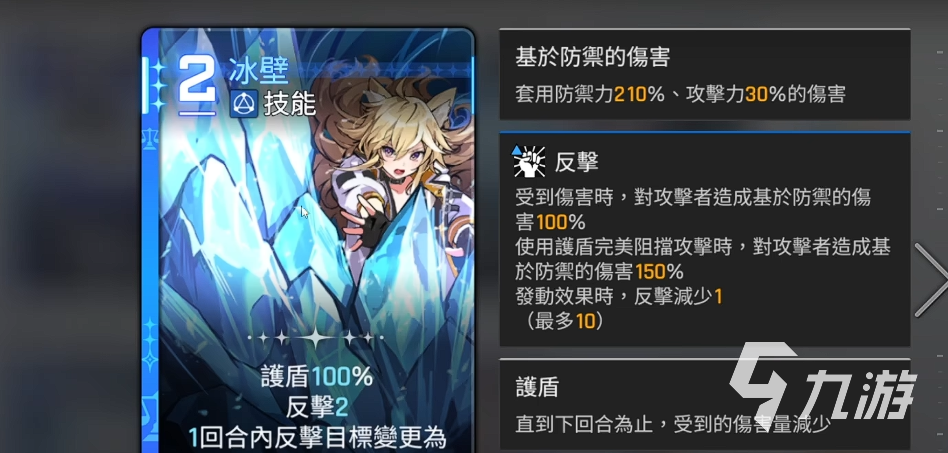Go to next card with right chevron arrow
This screenshot has width=948, height=453.
tap(930, 279)
